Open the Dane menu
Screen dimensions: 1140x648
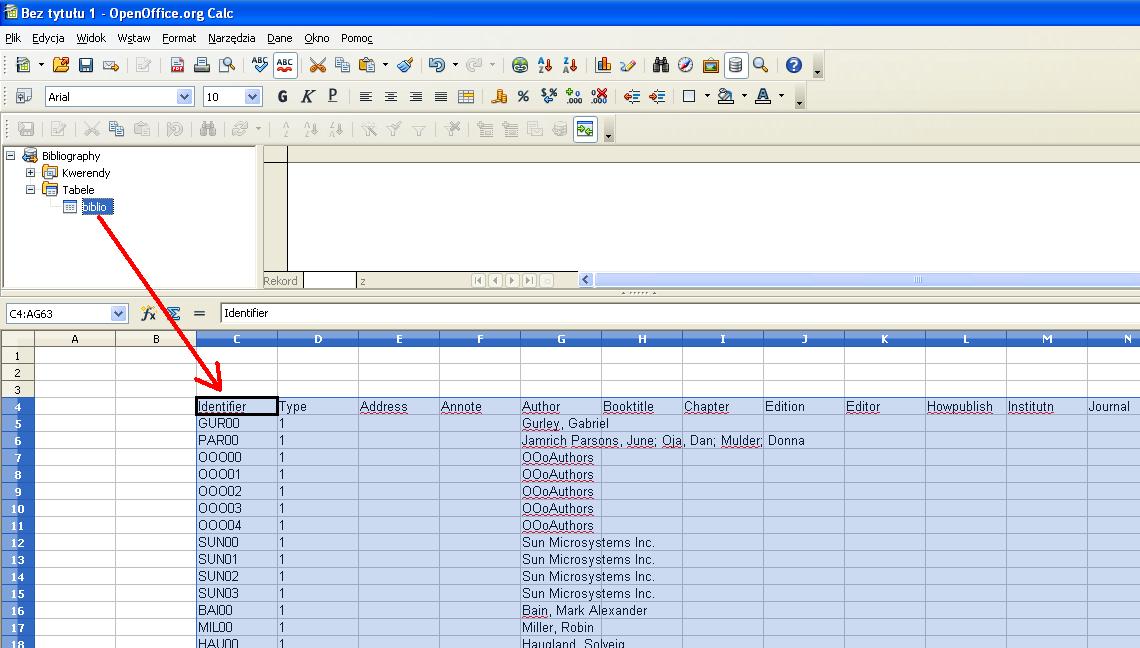tap(279, 39)
